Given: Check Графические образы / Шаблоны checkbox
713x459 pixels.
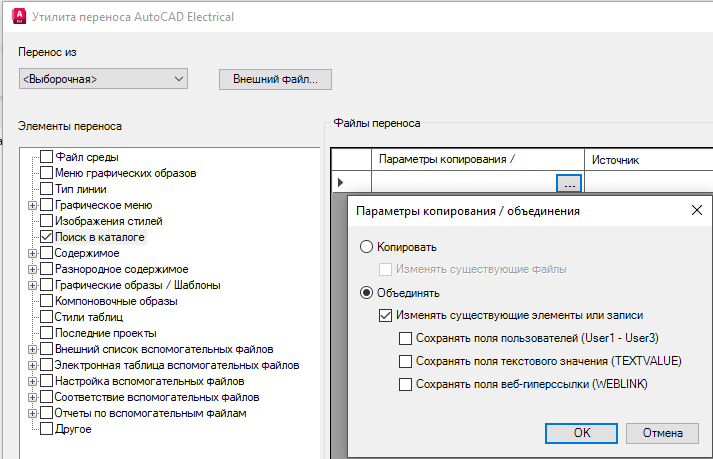Looking at the screenshot, I should (x=46, y=285).
